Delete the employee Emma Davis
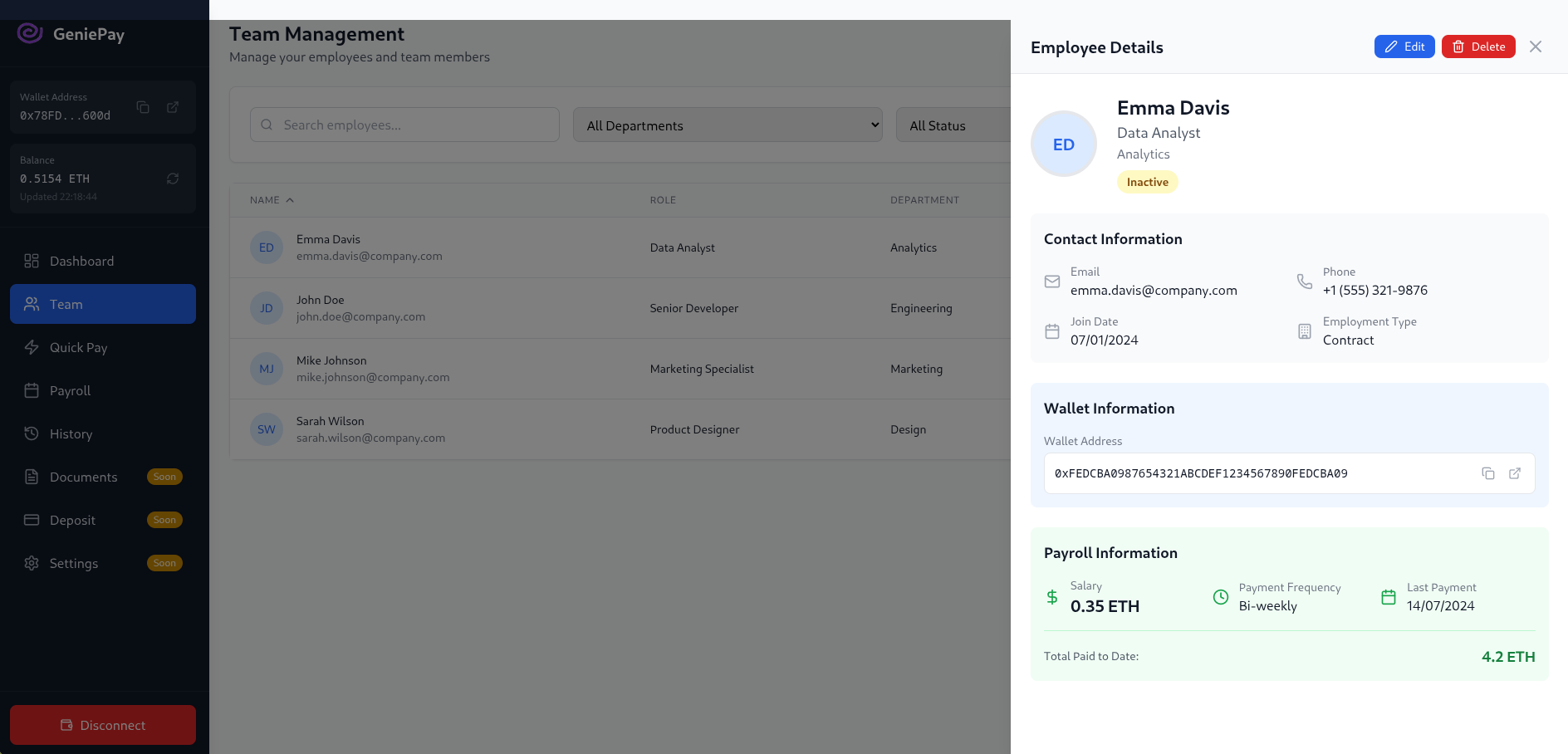 point(1477,47)
